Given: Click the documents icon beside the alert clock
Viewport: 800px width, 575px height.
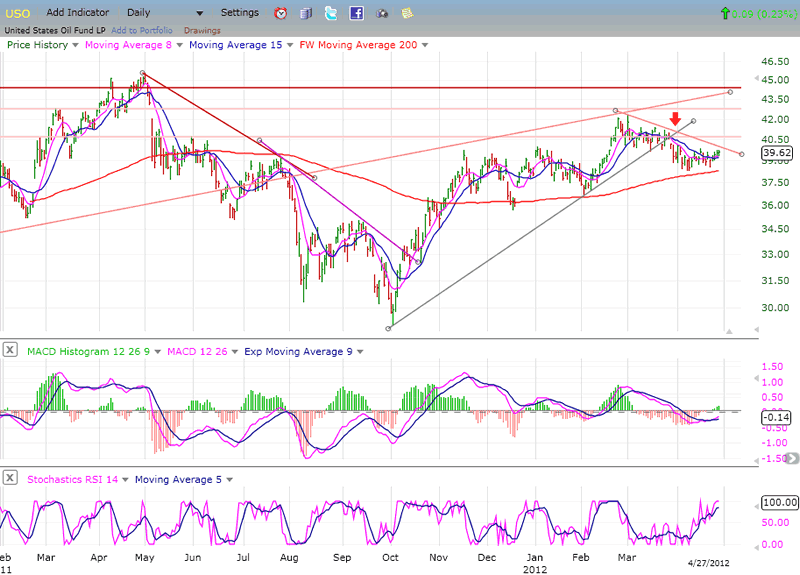Looking at the screenshot, I should point(306,13).
